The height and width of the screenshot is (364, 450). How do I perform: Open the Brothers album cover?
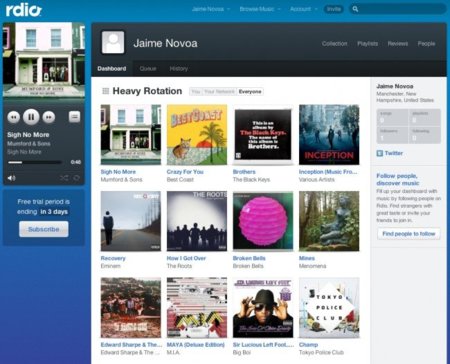[x=263, y=135]
